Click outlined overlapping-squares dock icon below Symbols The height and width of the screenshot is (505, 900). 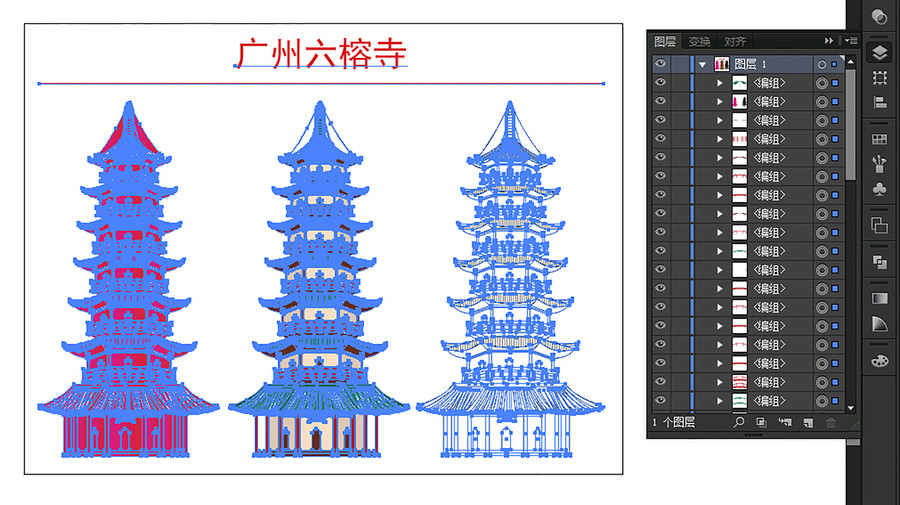879,226
